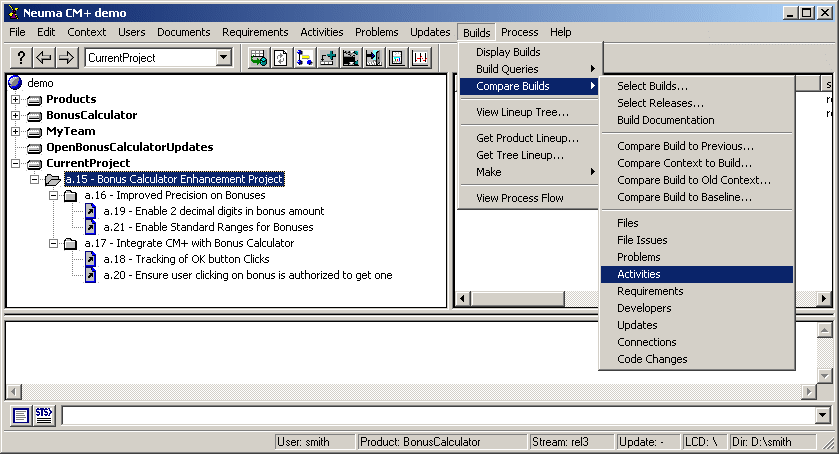Choose View Process Flow entry
Viewport: 839px width, 454px height.
(529, 198)
